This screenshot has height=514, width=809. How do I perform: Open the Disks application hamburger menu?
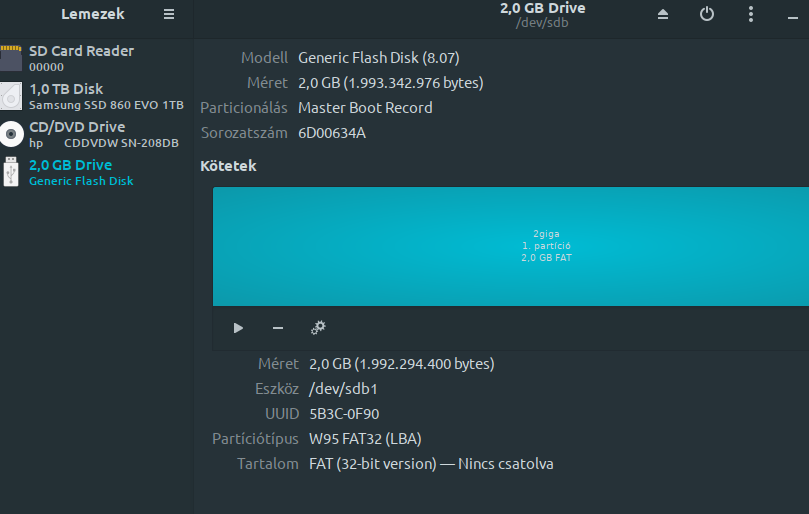[169, 14]
